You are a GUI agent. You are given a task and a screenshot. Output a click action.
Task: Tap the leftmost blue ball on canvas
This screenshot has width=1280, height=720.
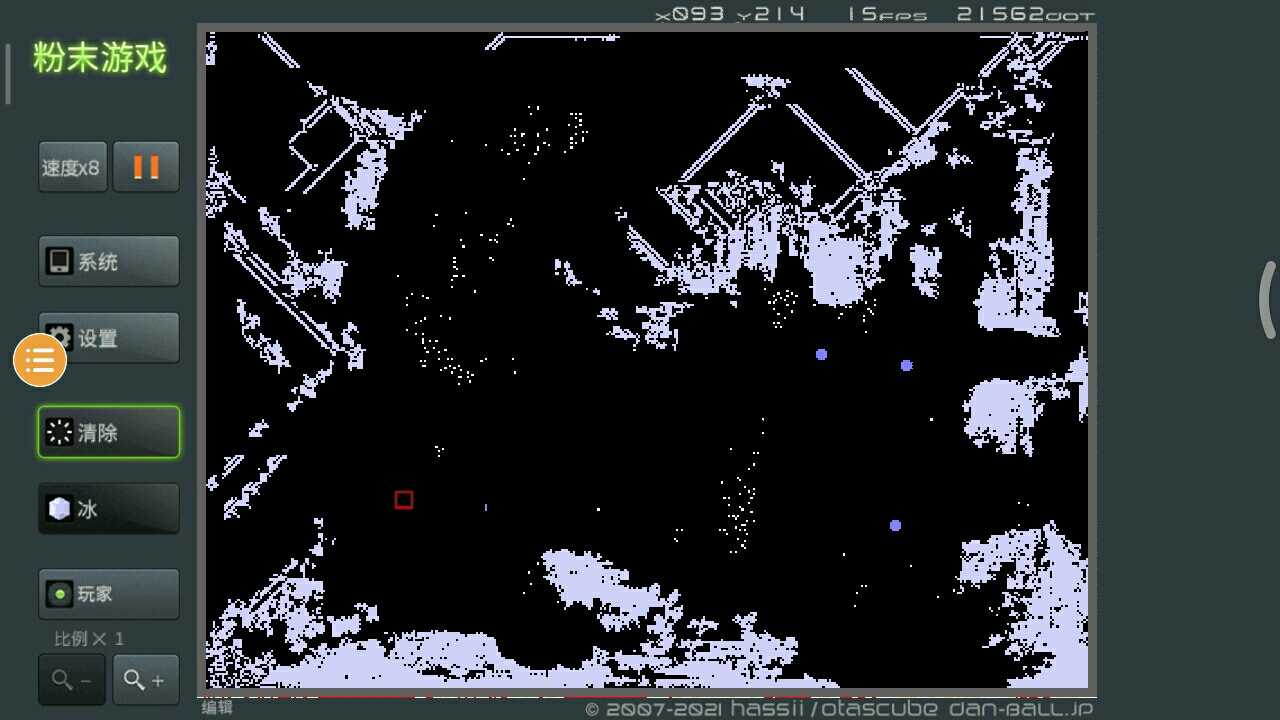click(821, 354)
